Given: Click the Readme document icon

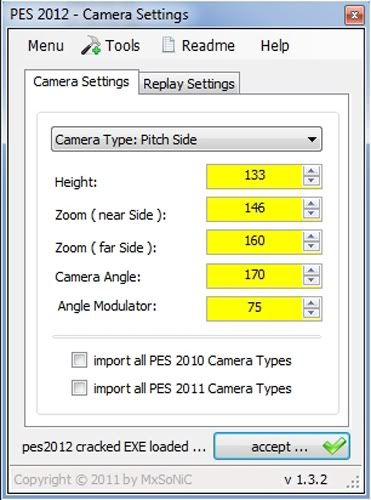Looking at the screenshot, I should click(168, 45).
